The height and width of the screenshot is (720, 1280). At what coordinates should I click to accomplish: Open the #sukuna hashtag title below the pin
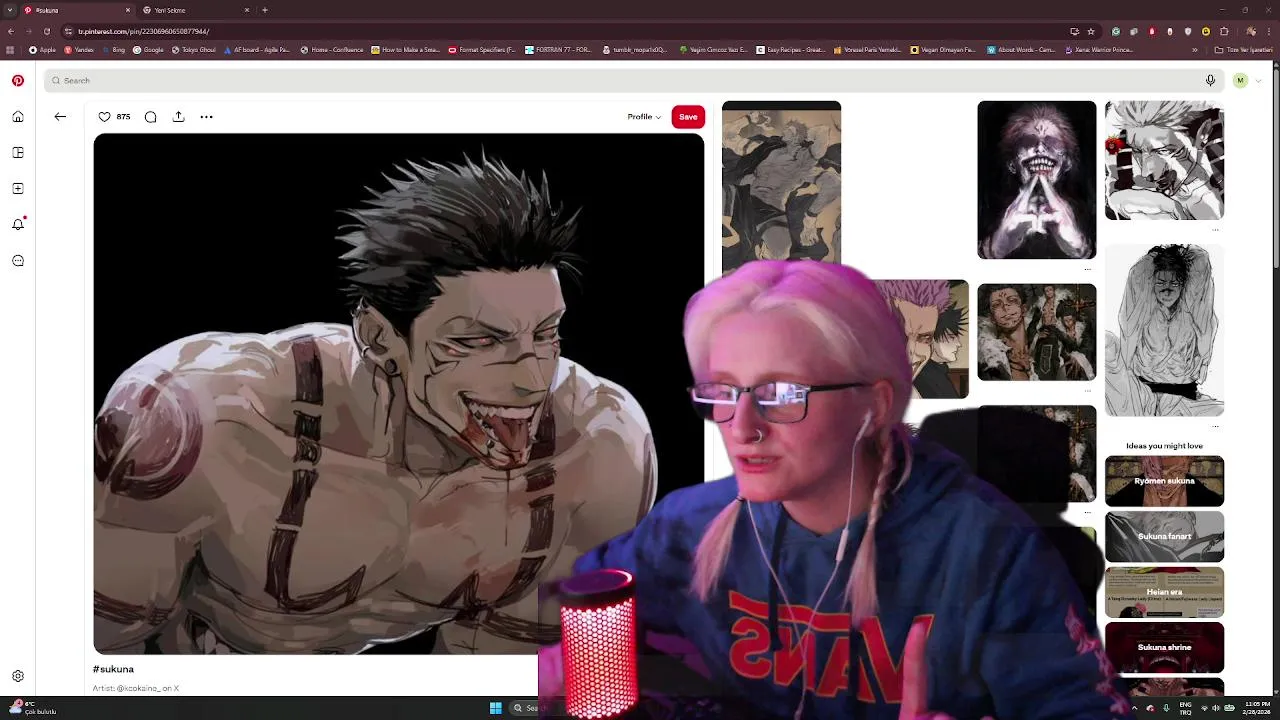click(x=113, y=669)
